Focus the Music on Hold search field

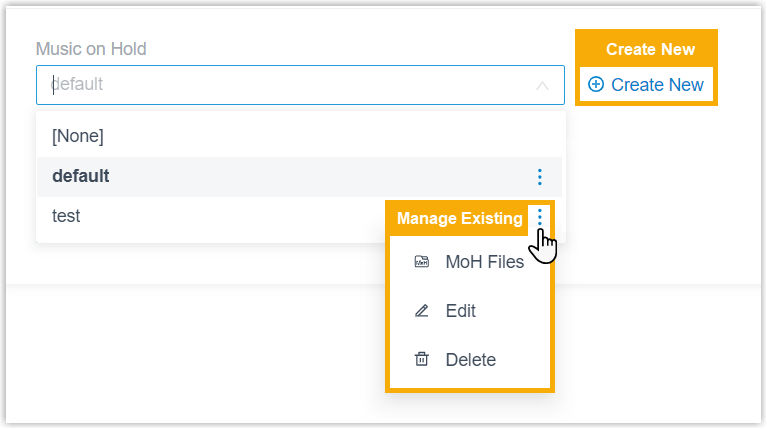pyautogui.click(x=300, y=85)
